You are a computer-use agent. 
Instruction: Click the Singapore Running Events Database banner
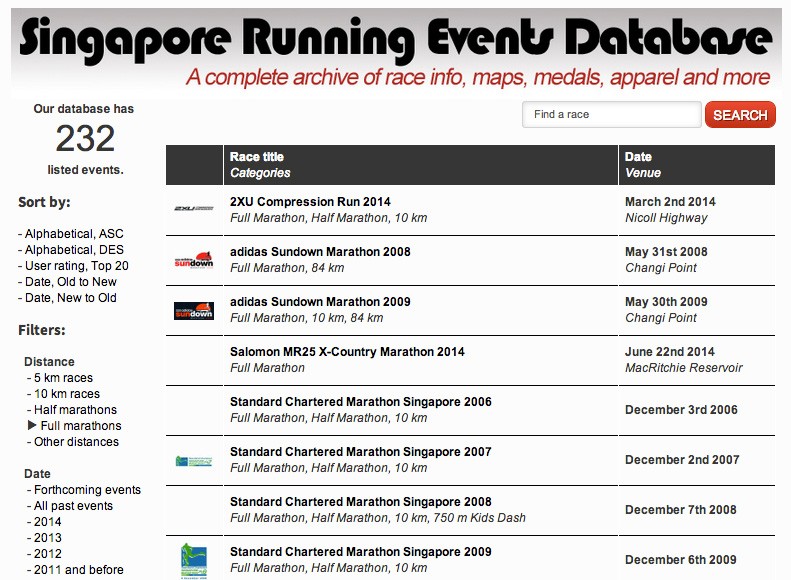(396, 52)
